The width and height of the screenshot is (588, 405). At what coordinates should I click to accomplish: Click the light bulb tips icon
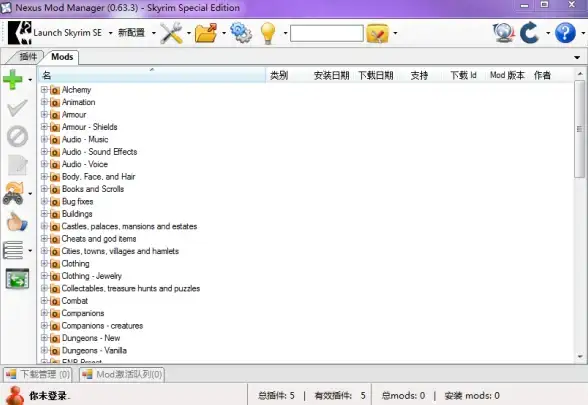[268, 33]
